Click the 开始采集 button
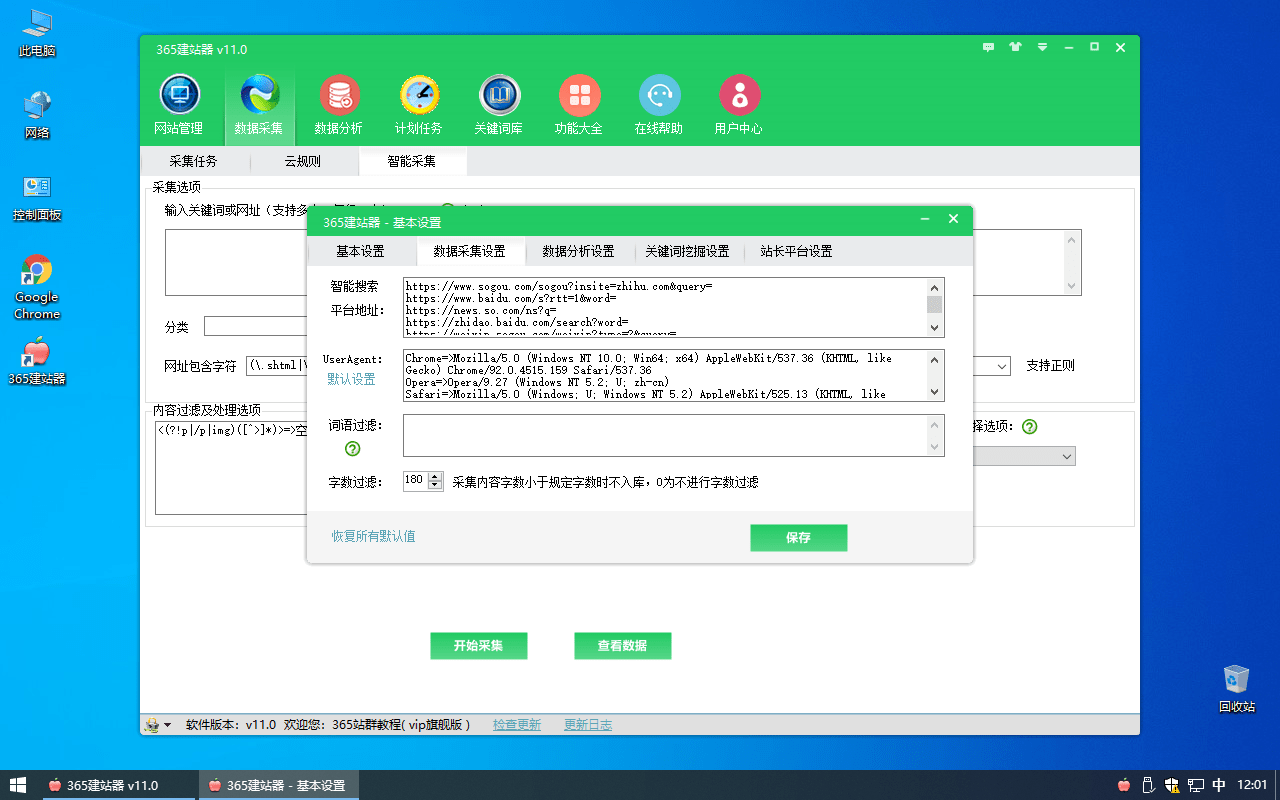This screenshot has width=1280, height=800. (479, 646)
